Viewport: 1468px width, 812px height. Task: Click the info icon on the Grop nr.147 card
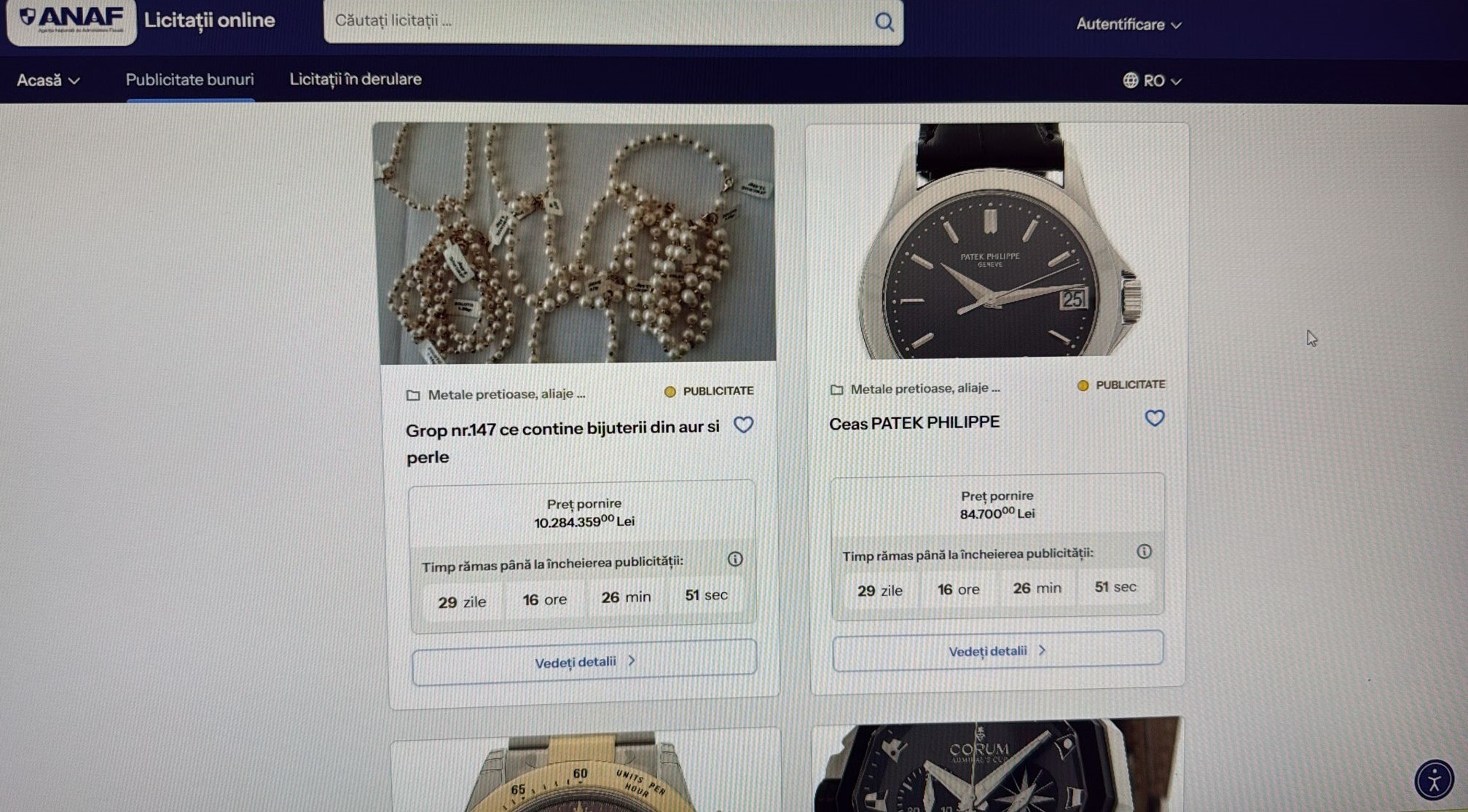click(734, 559)
